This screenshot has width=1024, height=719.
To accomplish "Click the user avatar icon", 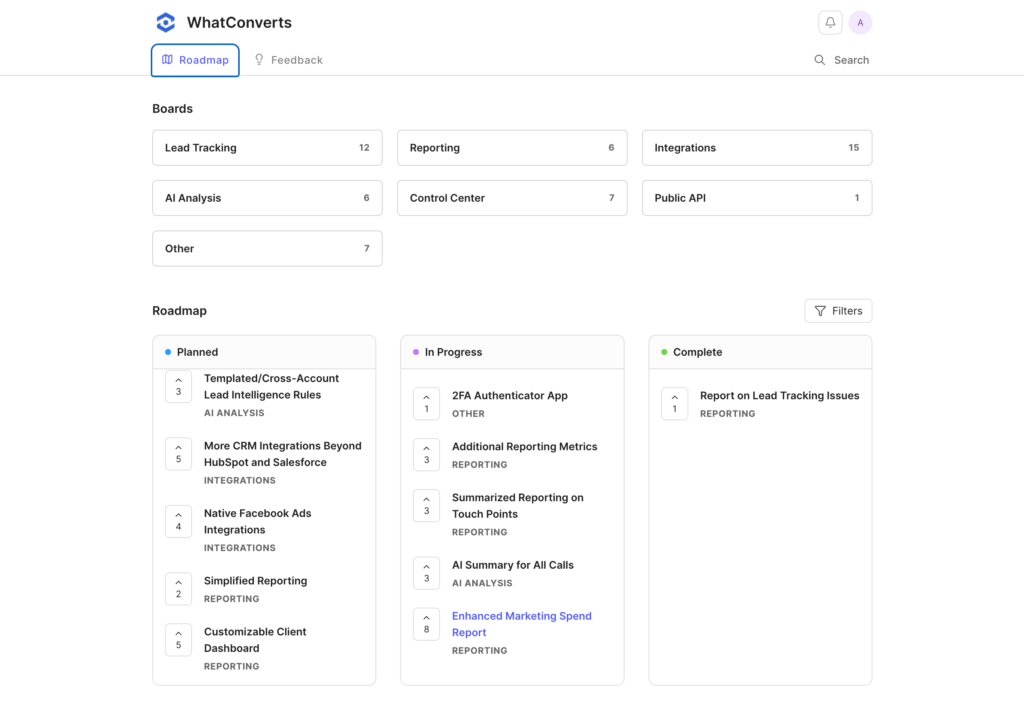I will point(861,22).
